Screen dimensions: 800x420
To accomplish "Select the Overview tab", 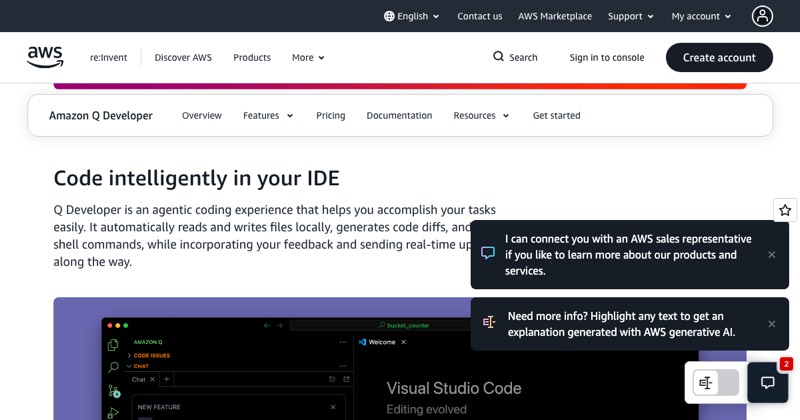I will point(202,115).
